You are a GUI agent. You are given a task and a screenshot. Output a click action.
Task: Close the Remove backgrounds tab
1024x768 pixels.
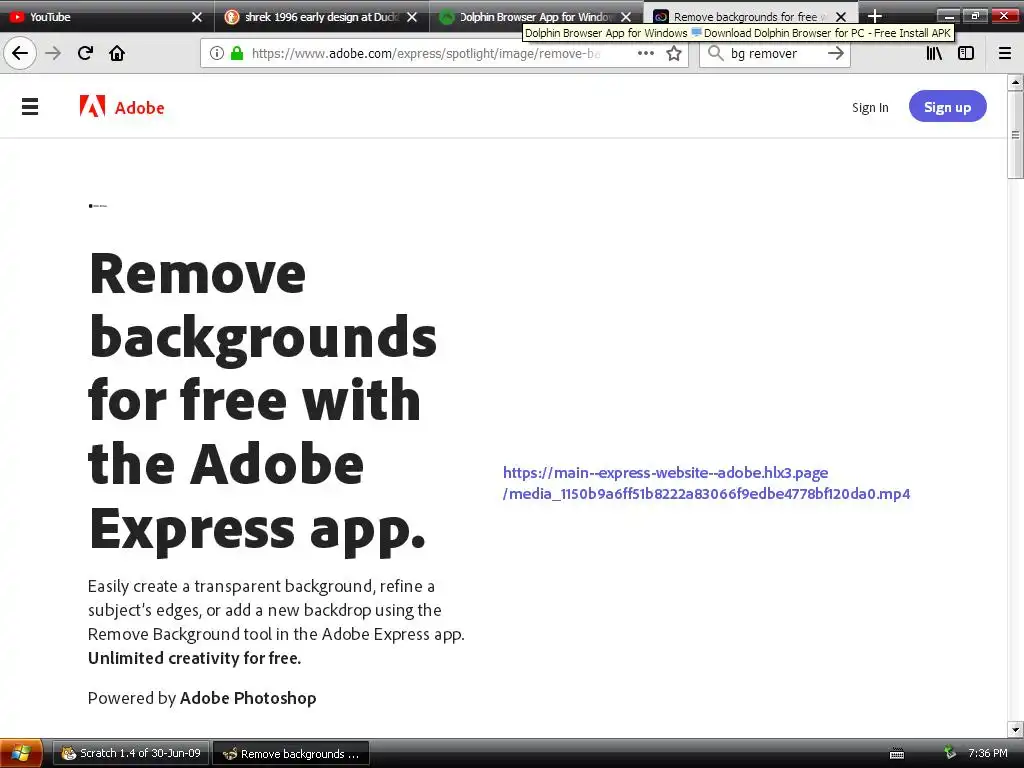pyautogui.click(x=841, y=17)
